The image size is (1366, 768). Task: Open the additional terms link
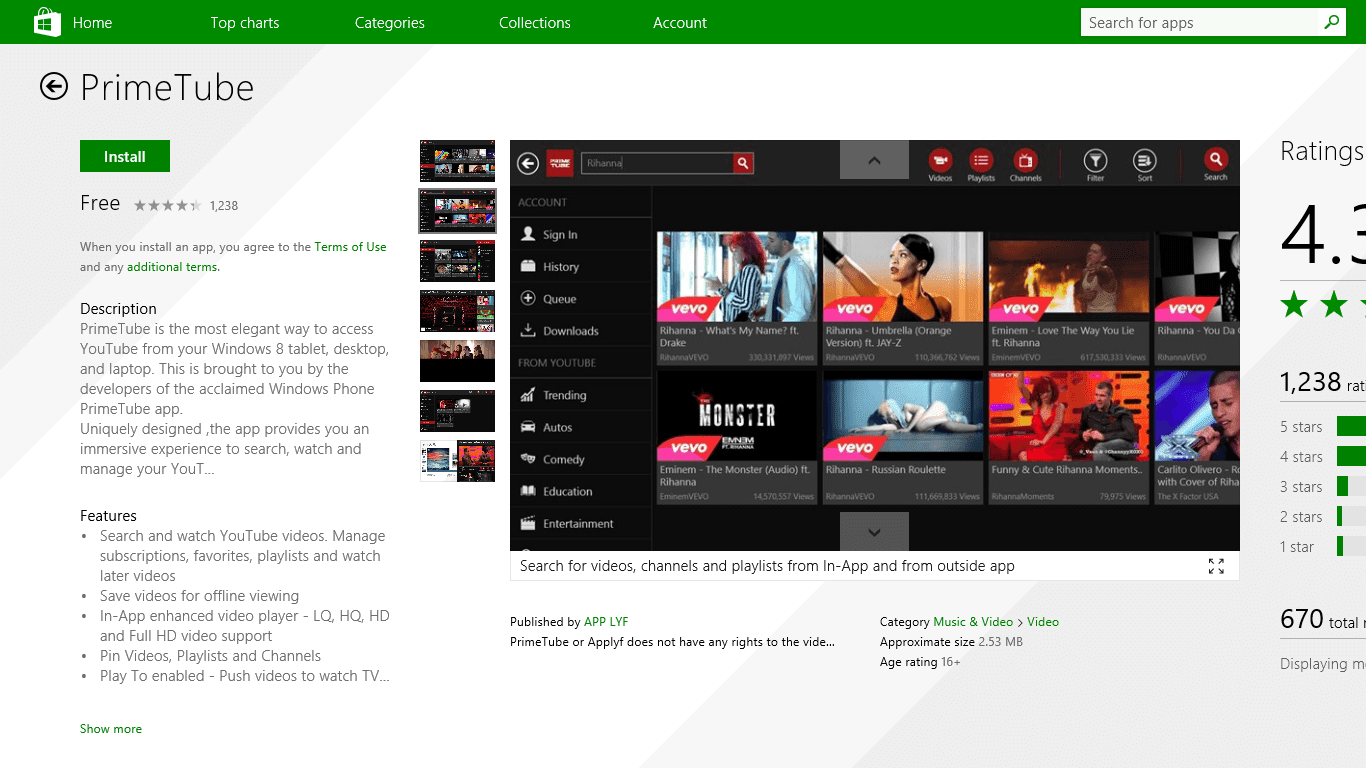[173, 267]
